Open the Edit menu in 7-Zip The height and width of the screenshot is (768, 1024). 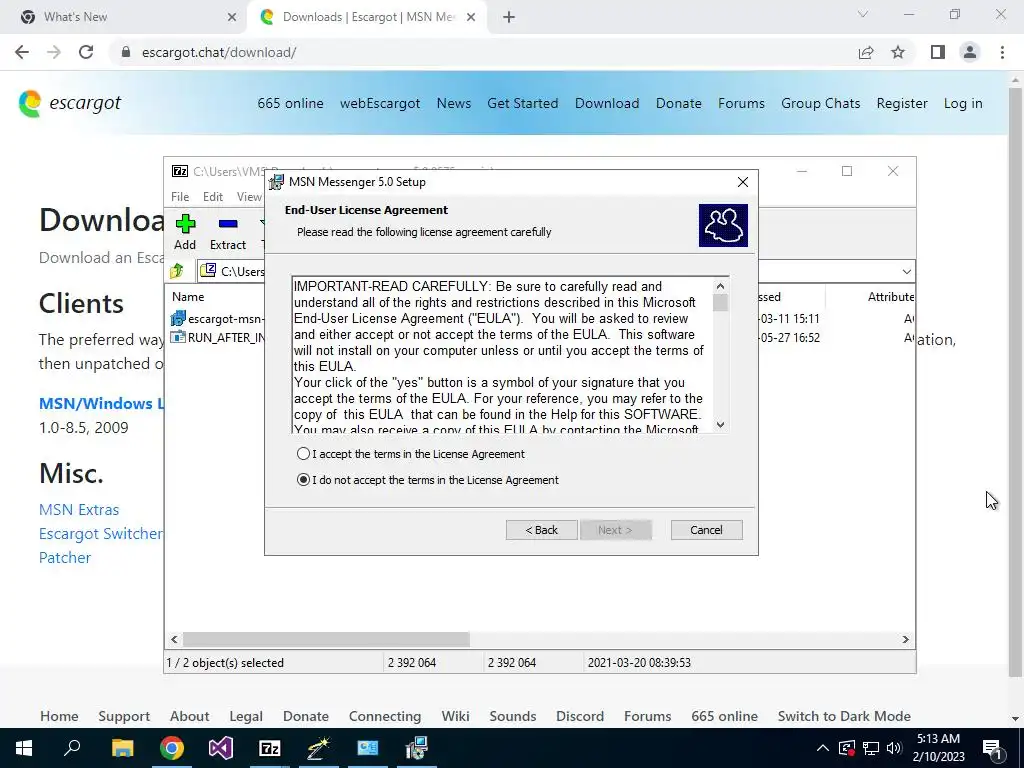point(213,197)
